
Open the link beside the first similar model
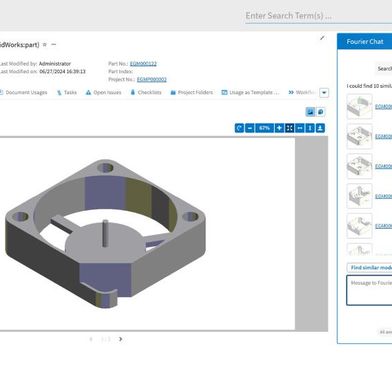[383, 107]
